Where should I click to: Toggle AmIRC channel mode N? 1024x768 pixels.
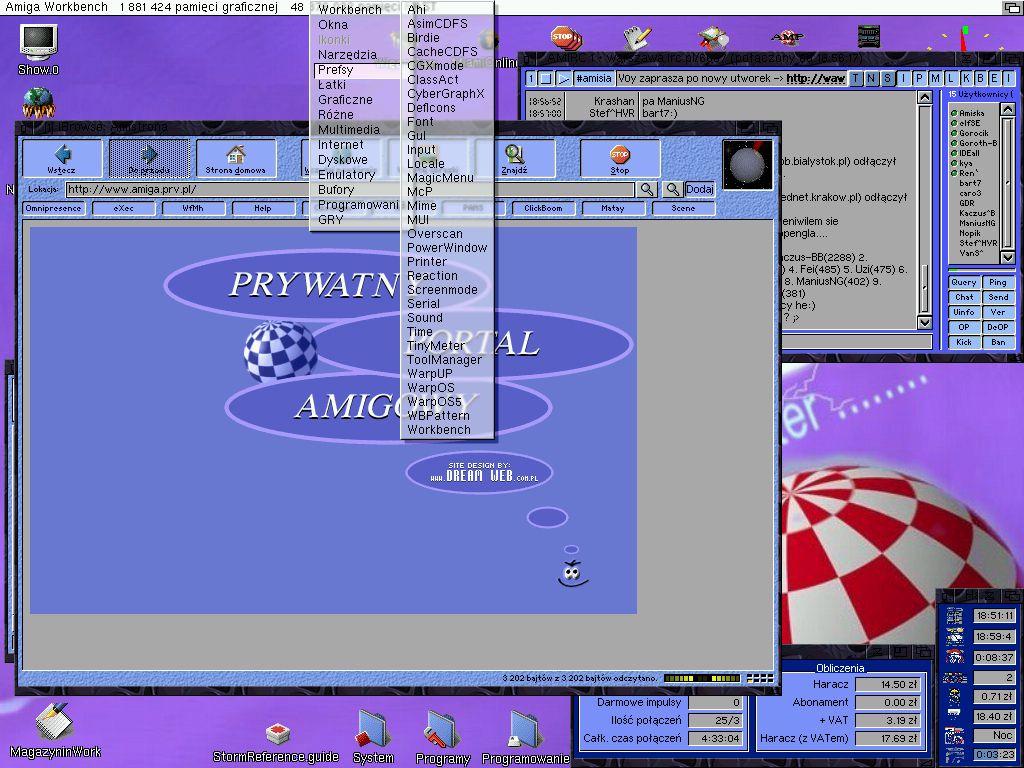point(872,78)
